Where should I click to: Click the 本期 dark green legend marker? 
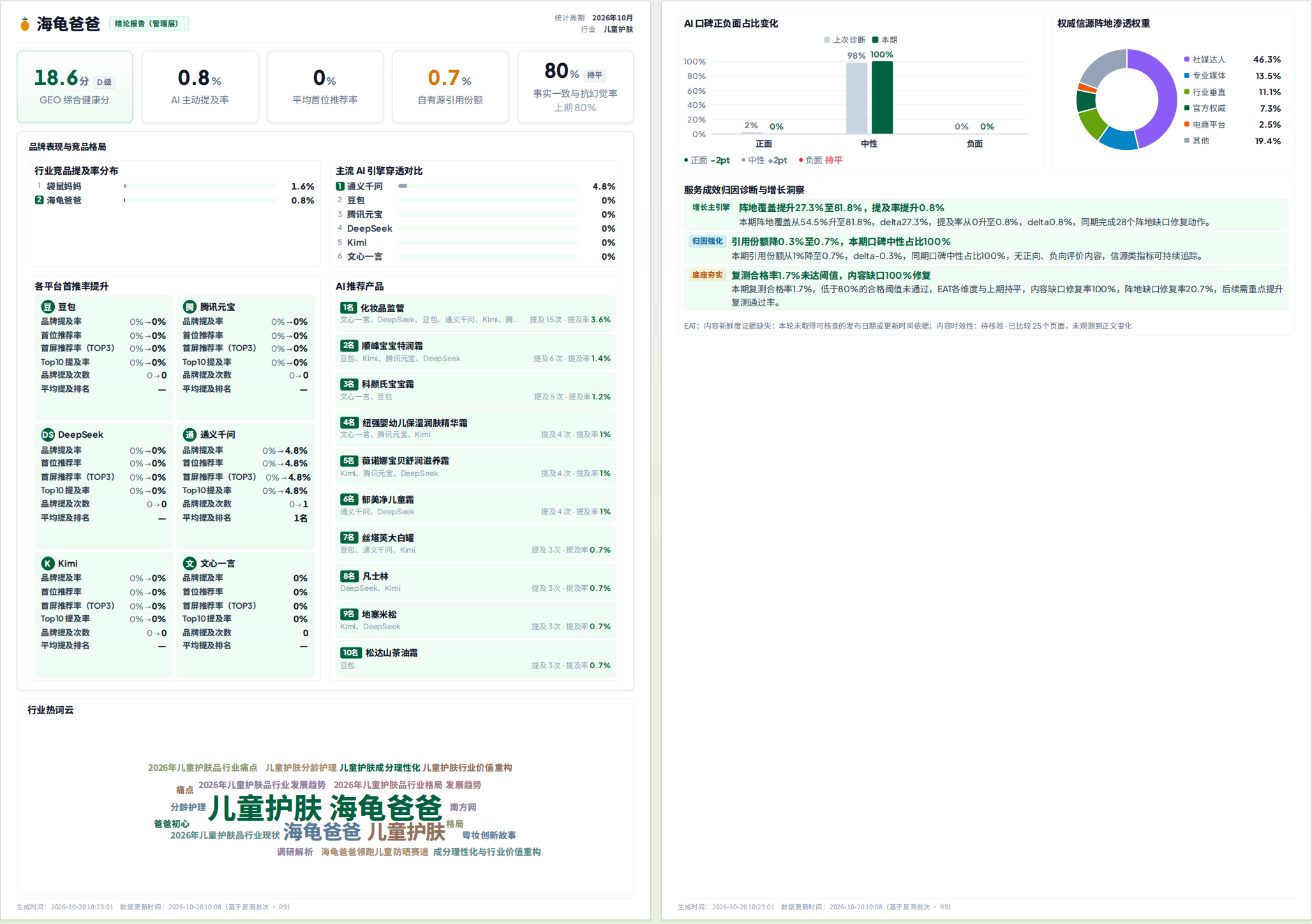tap(876, 40)
